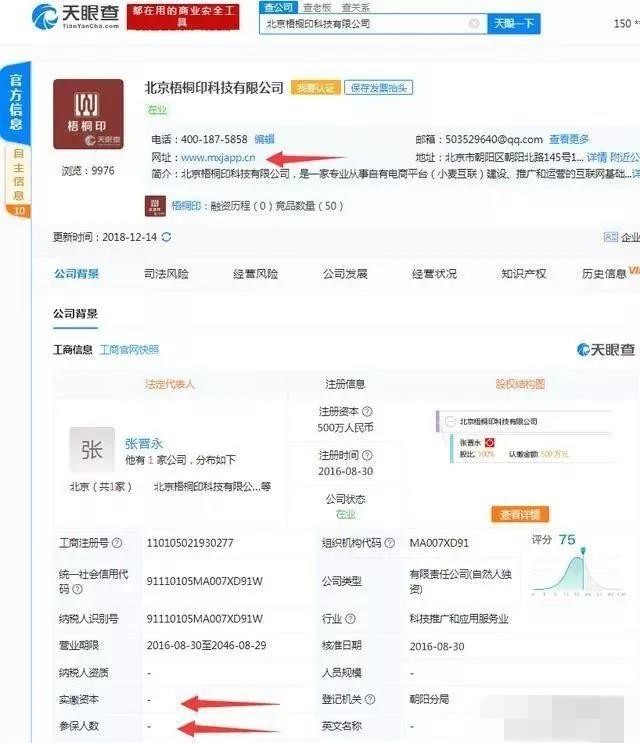Click the score distribution chart
Viewport: 640px width, 743px height.
coord(579,572)
